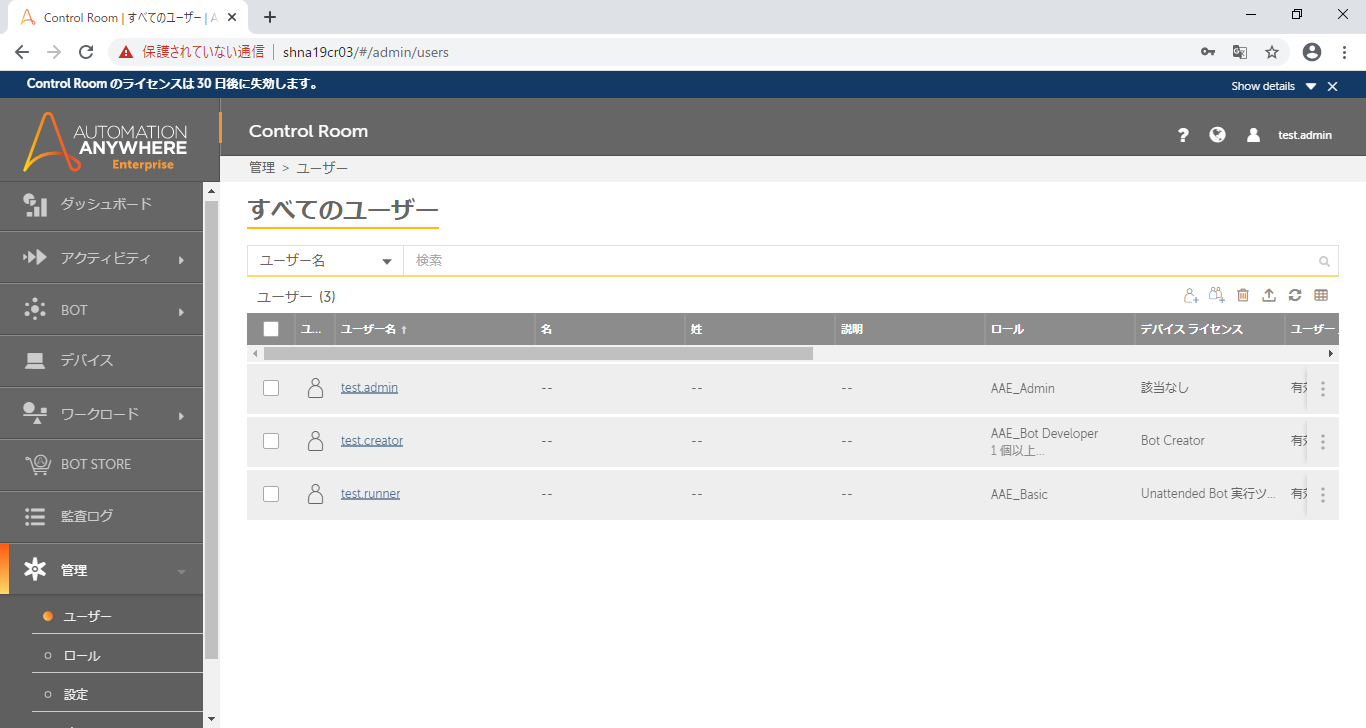
Task: Open the three-dot menu for test.admin row
Action: [x=1323, y=389]
